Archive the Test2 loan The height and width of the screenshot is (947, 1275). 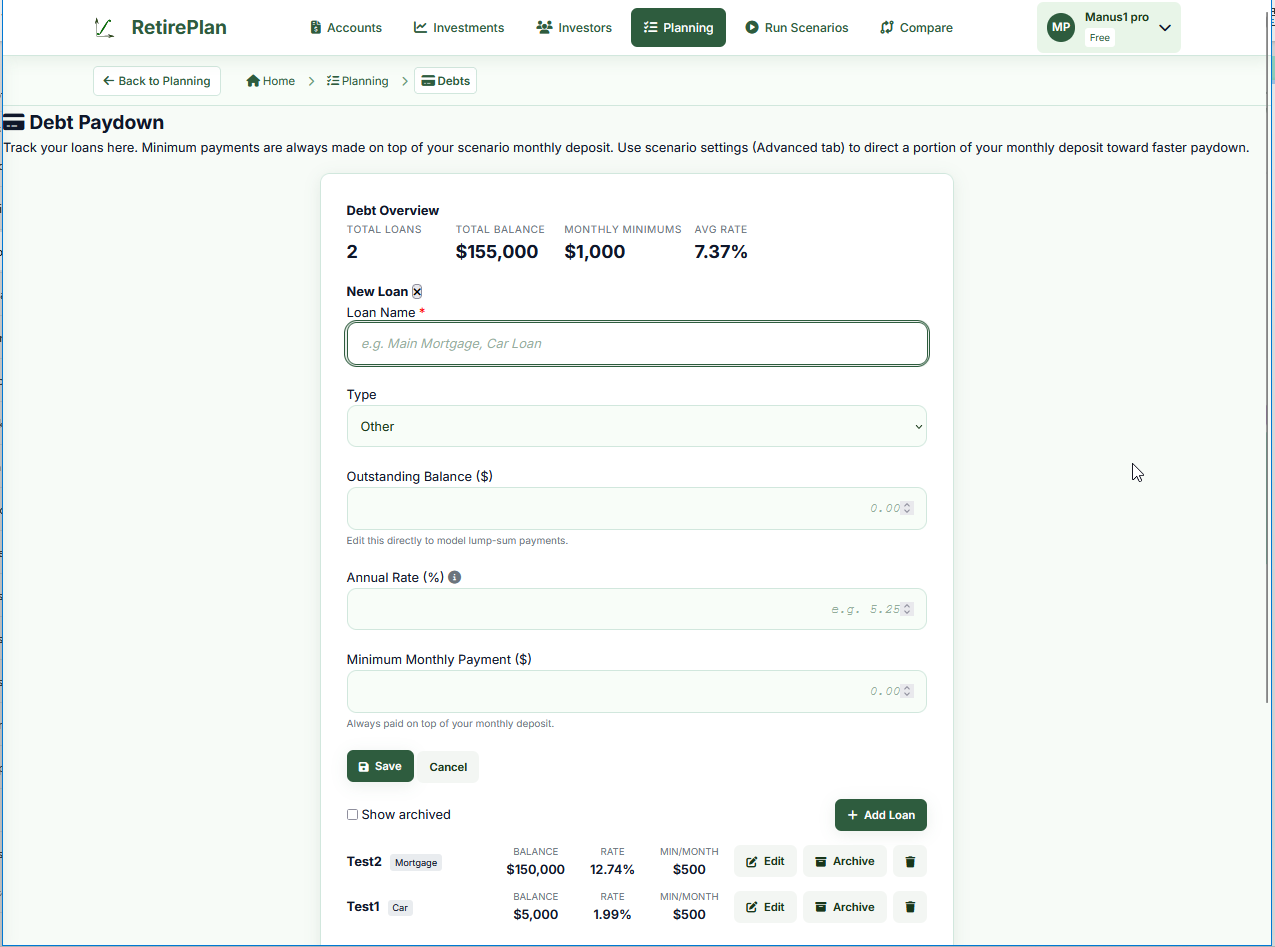[x=845, y=861]
